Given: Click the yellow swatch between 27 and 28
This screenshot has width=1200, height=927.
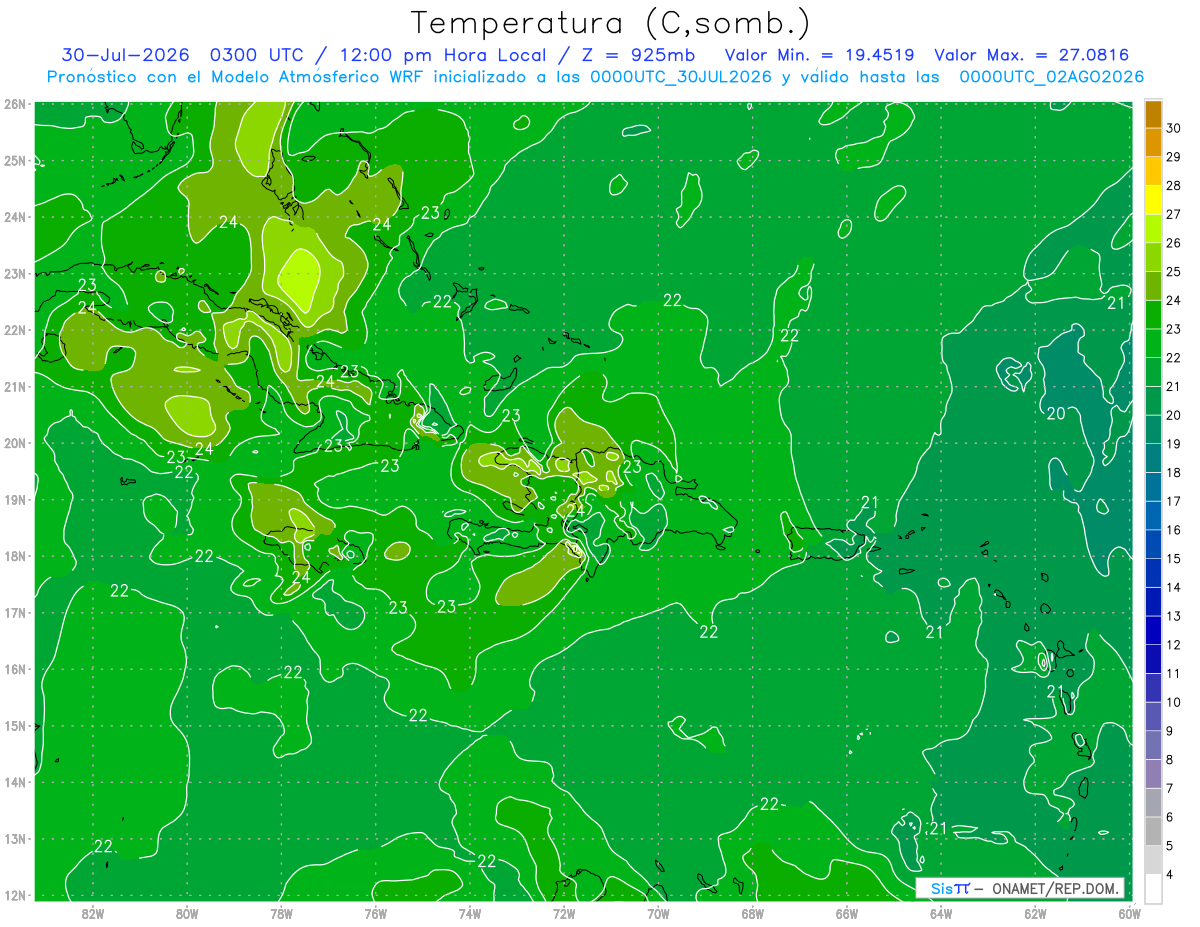Looking at the screenshot, I should coord(1153,200).
